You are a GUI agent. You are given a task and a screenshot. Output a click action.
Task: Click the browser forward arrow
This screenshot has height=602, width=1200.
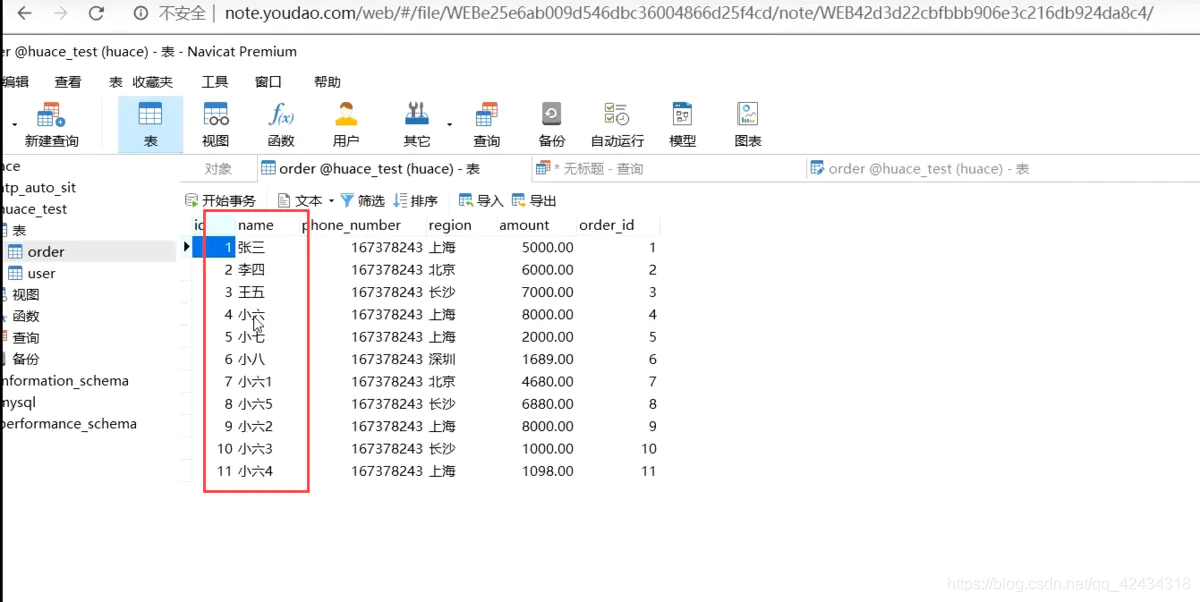pos(60,13)
